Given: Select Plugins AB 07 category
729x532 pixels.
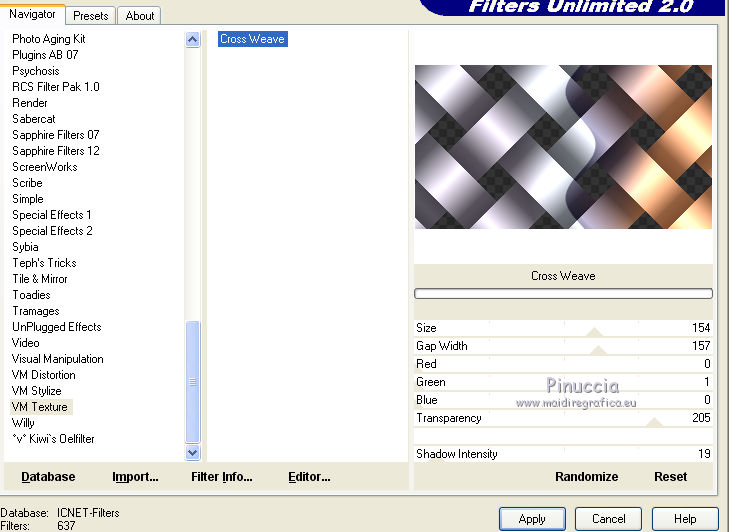Looking at the screenshot, I should (45, 55).
